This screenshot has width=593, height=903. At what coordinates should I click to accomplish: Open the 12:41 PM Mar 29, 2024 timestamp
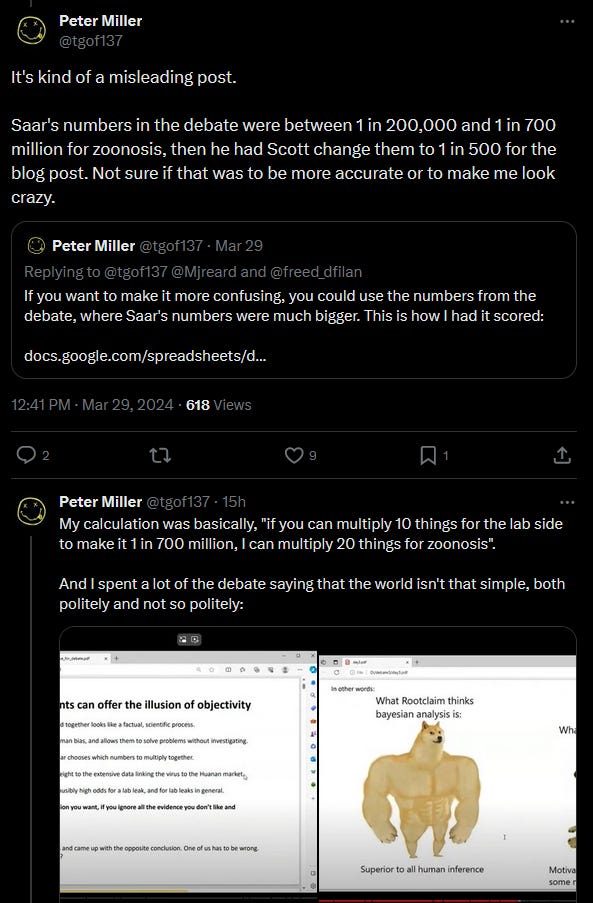pyautogui.click(x=92, y=405)
